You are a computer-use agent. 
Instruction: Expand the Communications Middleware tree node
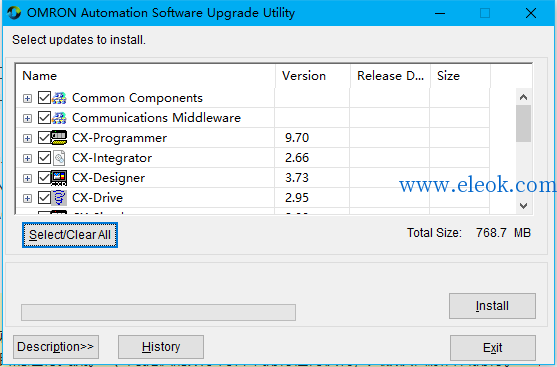(x=27, y=118)
